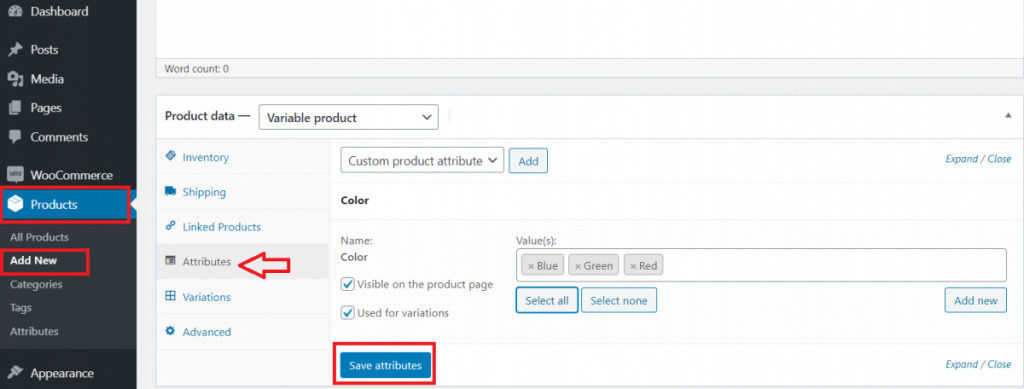Open the Variable product type dropdown

pyautogui.click(x=349, y=117)
